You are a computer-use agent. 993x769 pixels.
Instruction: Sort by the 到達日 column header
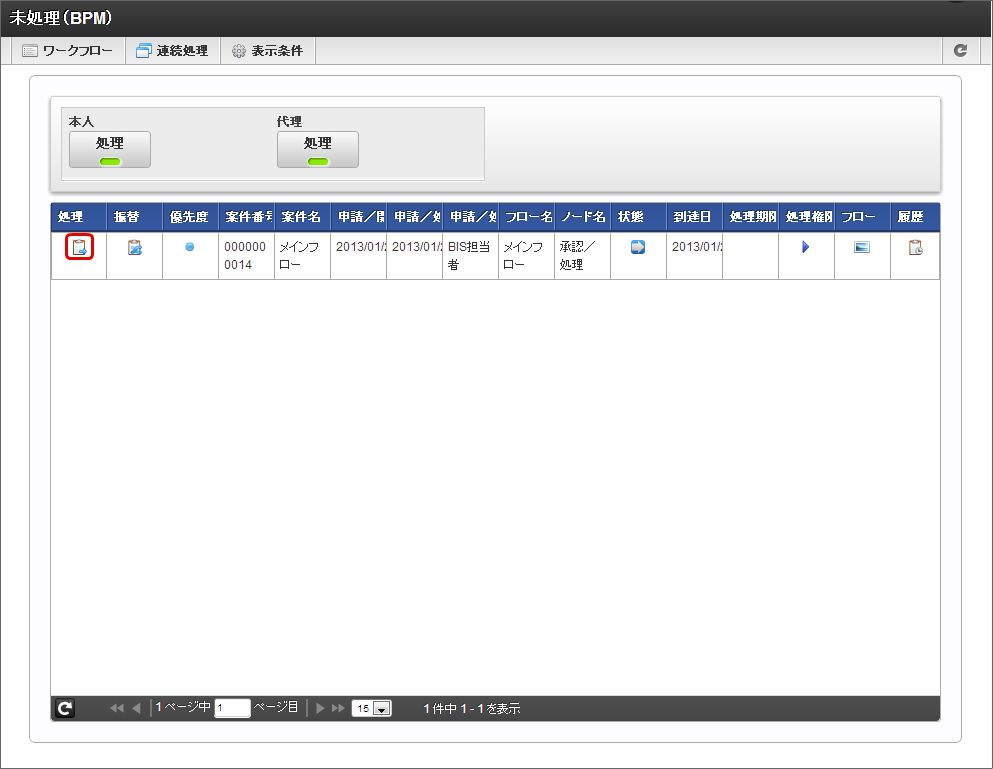pyautogui.click(x=693, y=217)
